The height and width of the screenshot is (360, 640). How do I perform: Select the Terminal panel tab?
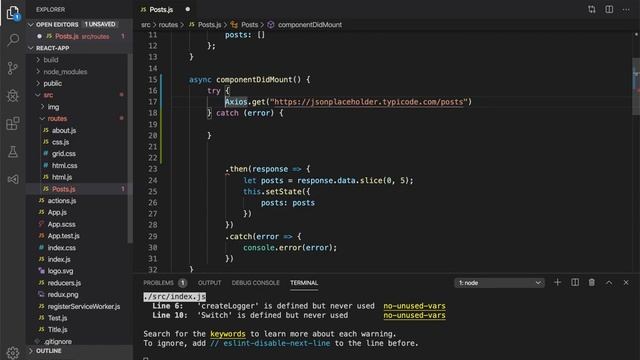(304, 282)
